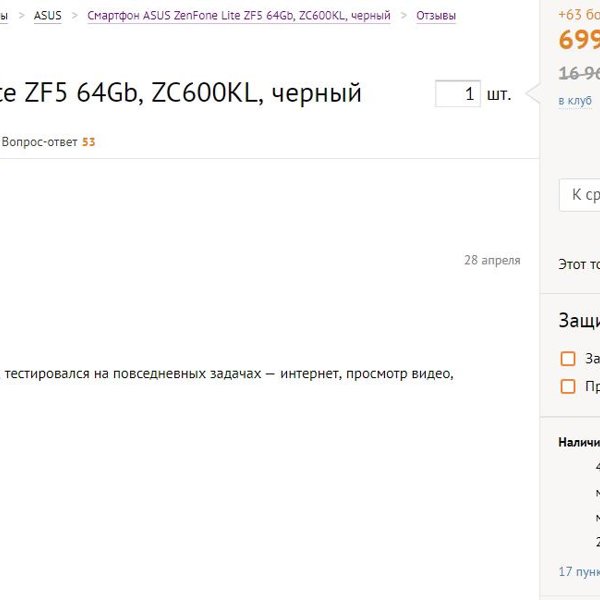Click the в клуб link

pyautogui.click(x=575, y=101)
